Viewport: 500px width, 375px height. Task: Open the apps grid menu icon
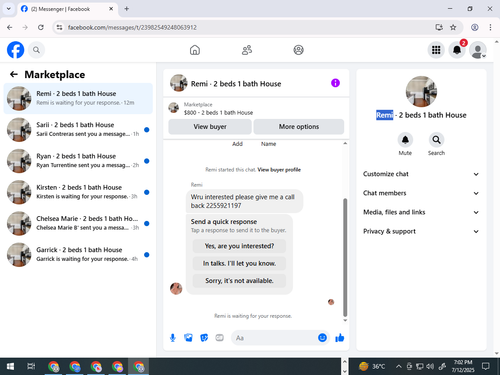click(436, 50)
